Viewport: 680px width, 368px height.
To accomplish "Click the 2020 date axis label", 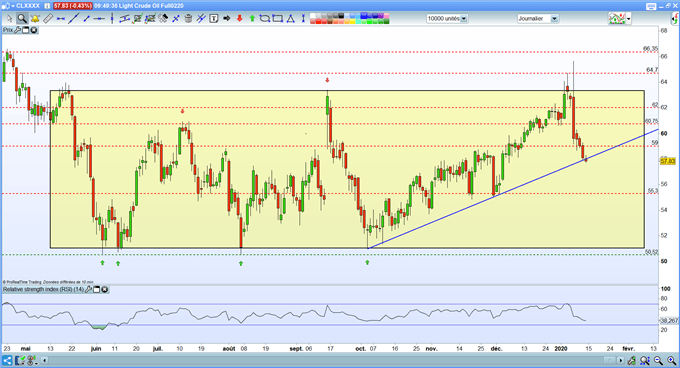I will (561, 348).
